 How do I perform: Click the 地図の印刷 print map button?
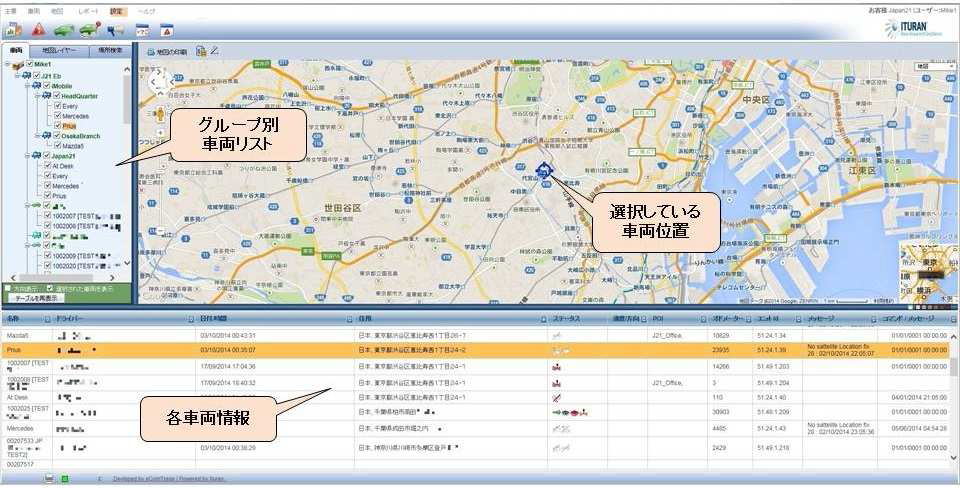[167, 51]
